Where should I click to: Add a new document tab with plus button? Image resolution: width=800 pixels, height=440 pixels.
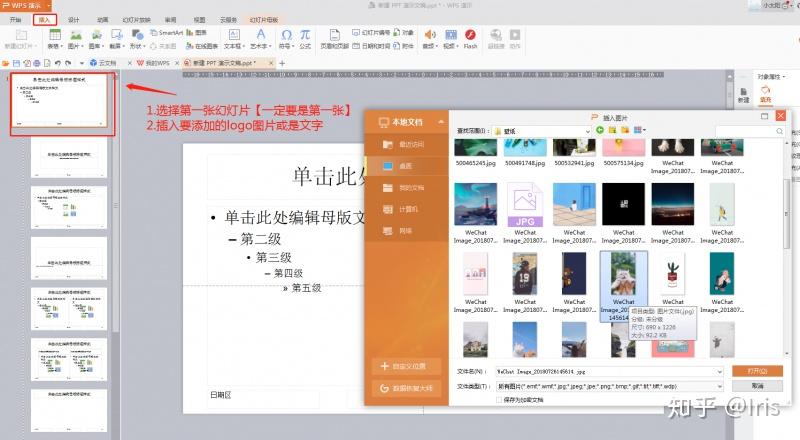click(x=282, y=63)
